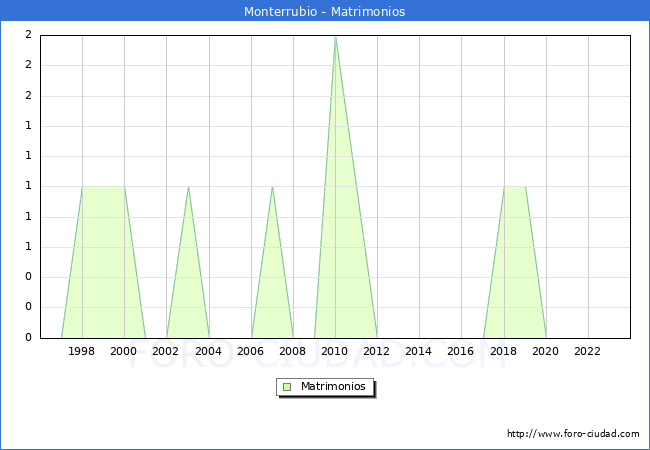Image resolution: width=650 pixels, height=450 pixels.
Task: Click the 2014 x-axis label
Action: coord(419,351)
